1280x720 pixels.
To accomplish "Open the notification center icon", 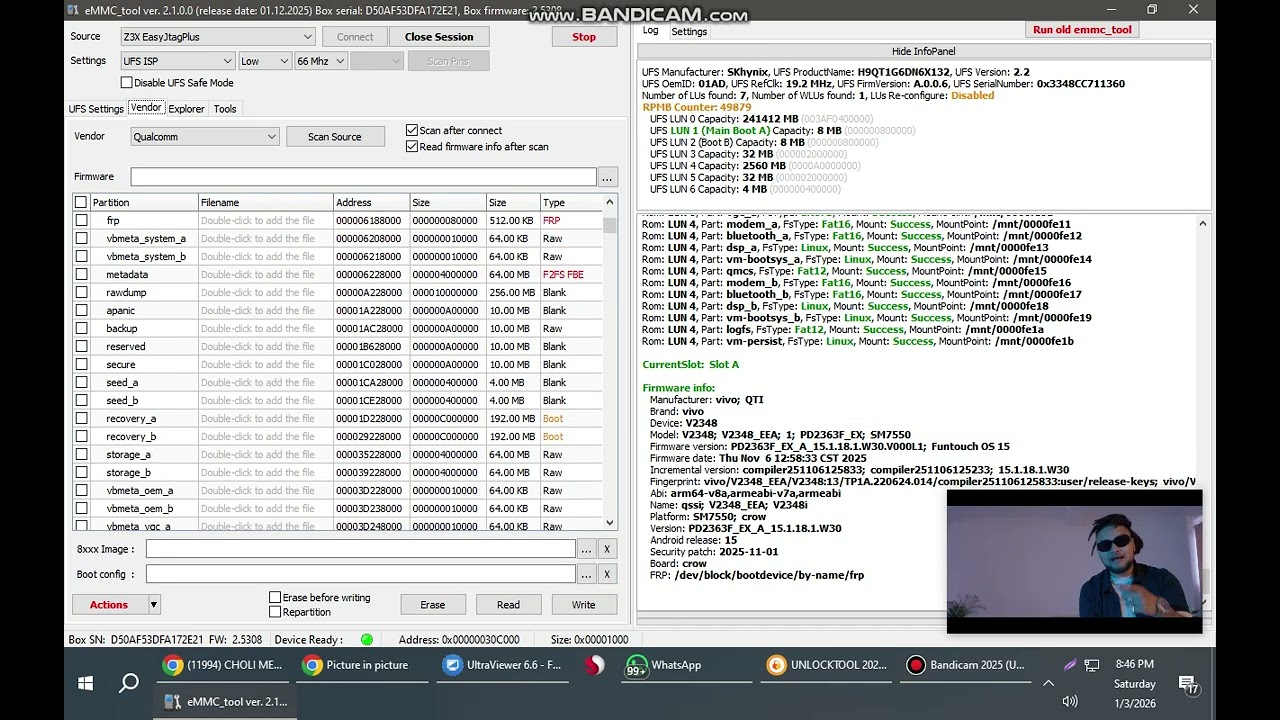I will tap(1188, 684).
